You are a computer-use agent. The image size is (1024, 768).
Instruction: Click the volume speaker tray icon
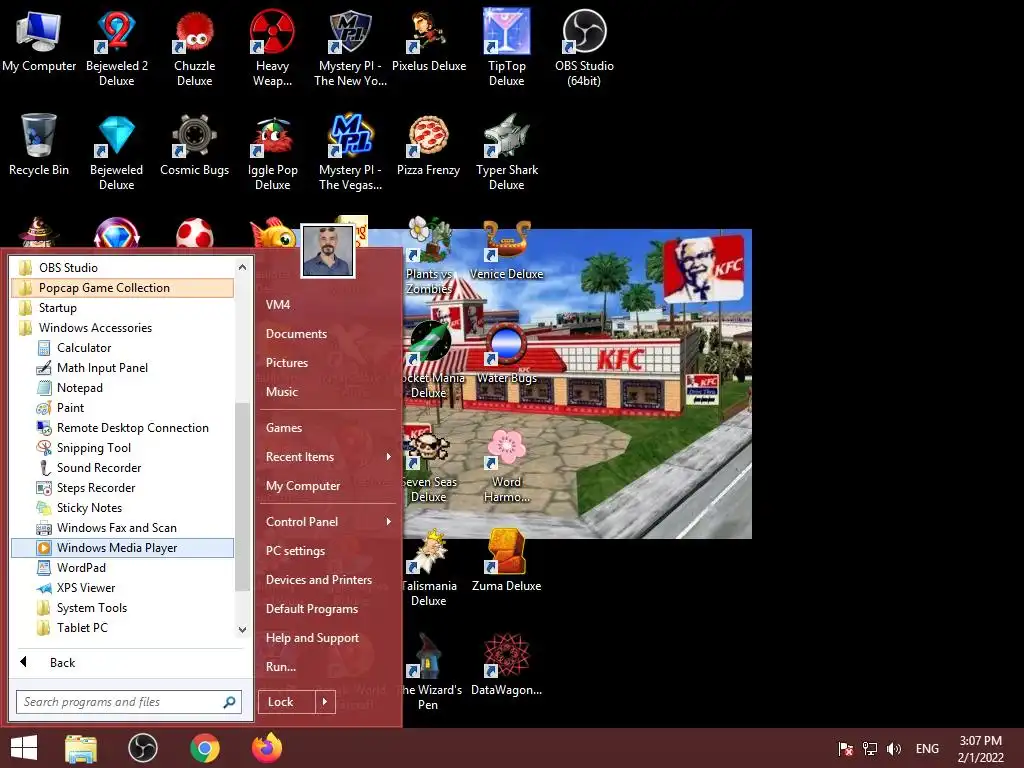893,748
